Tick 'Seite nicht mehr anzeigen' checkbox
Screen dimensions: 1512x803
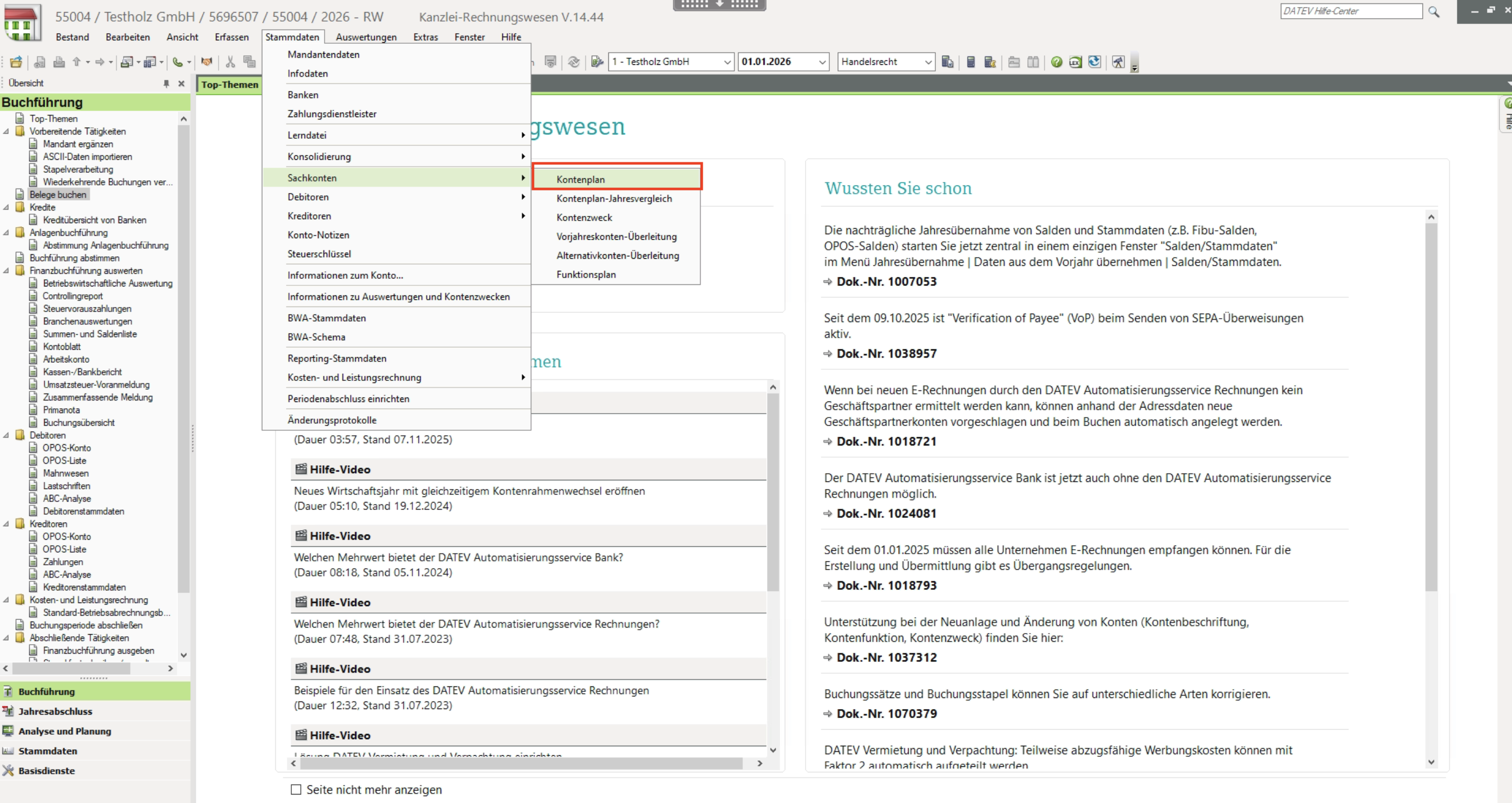pos(296,789)
